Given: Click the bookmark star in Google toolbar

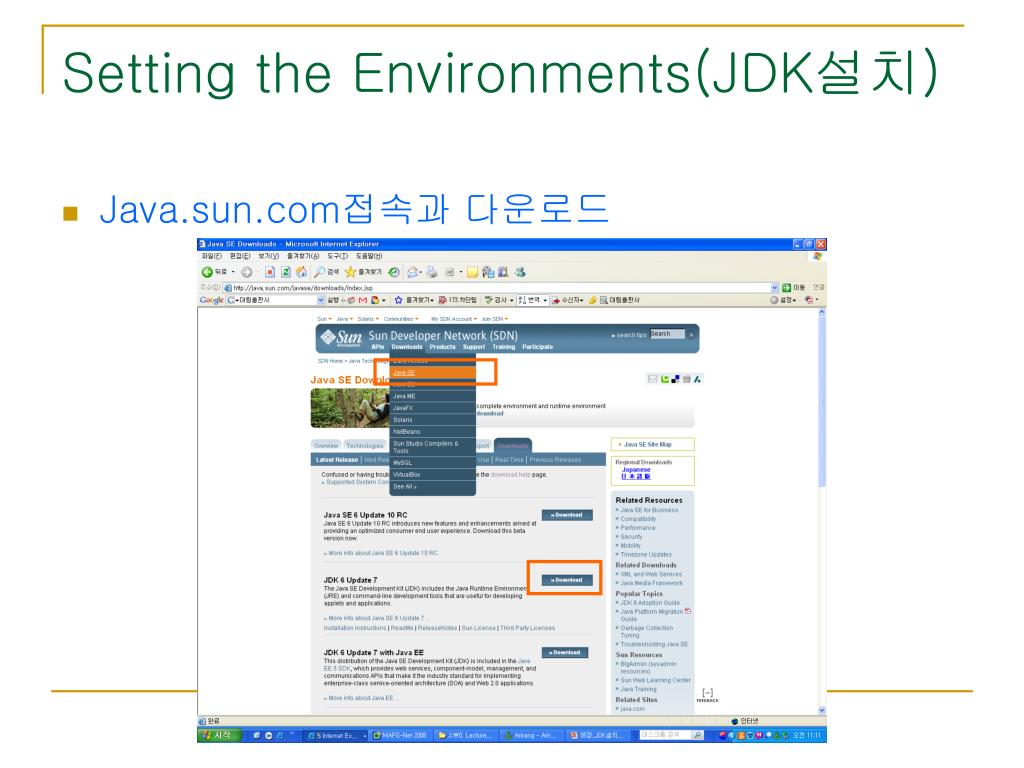Looking at the screenshot, I should 398,300.
